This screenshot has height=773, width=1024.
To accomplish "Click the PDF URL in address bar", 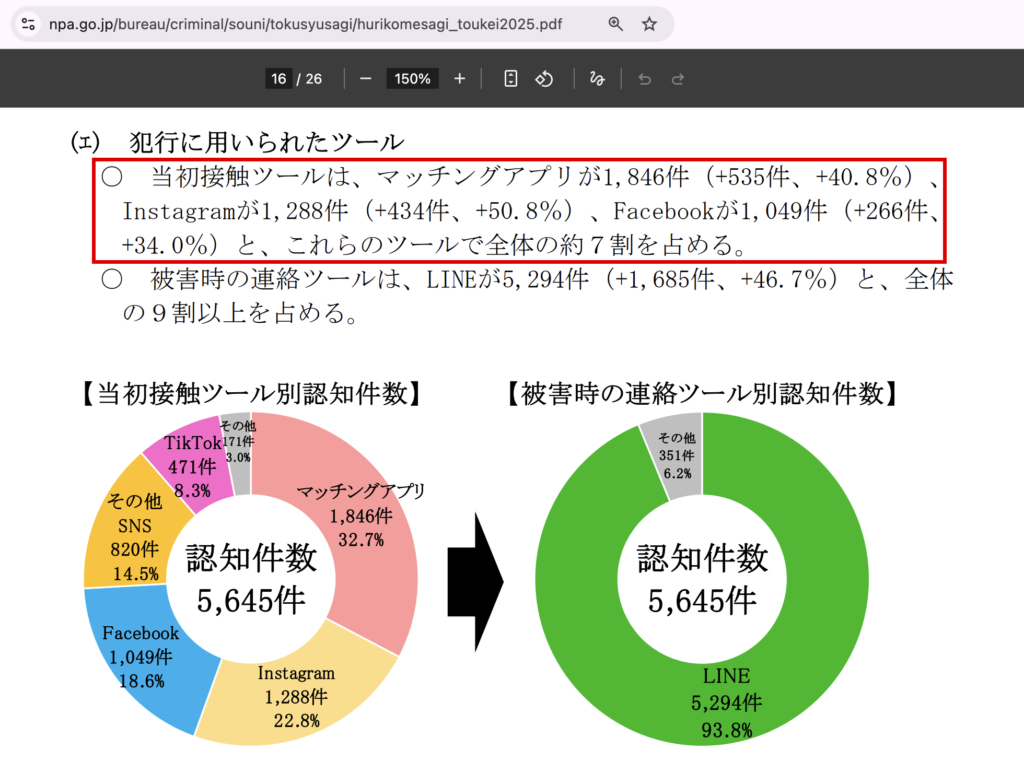I will click(x=305, y=24).
